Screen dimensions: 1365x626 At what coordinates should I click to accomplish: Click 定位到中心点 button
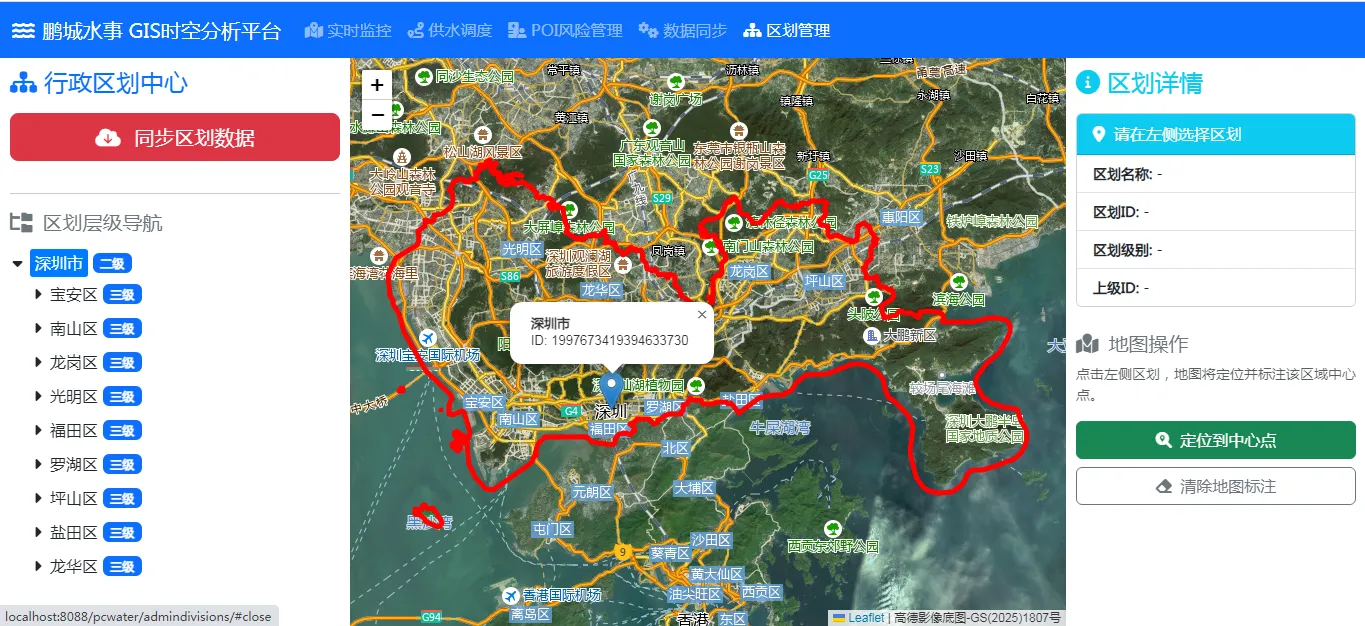[1215, 440]
